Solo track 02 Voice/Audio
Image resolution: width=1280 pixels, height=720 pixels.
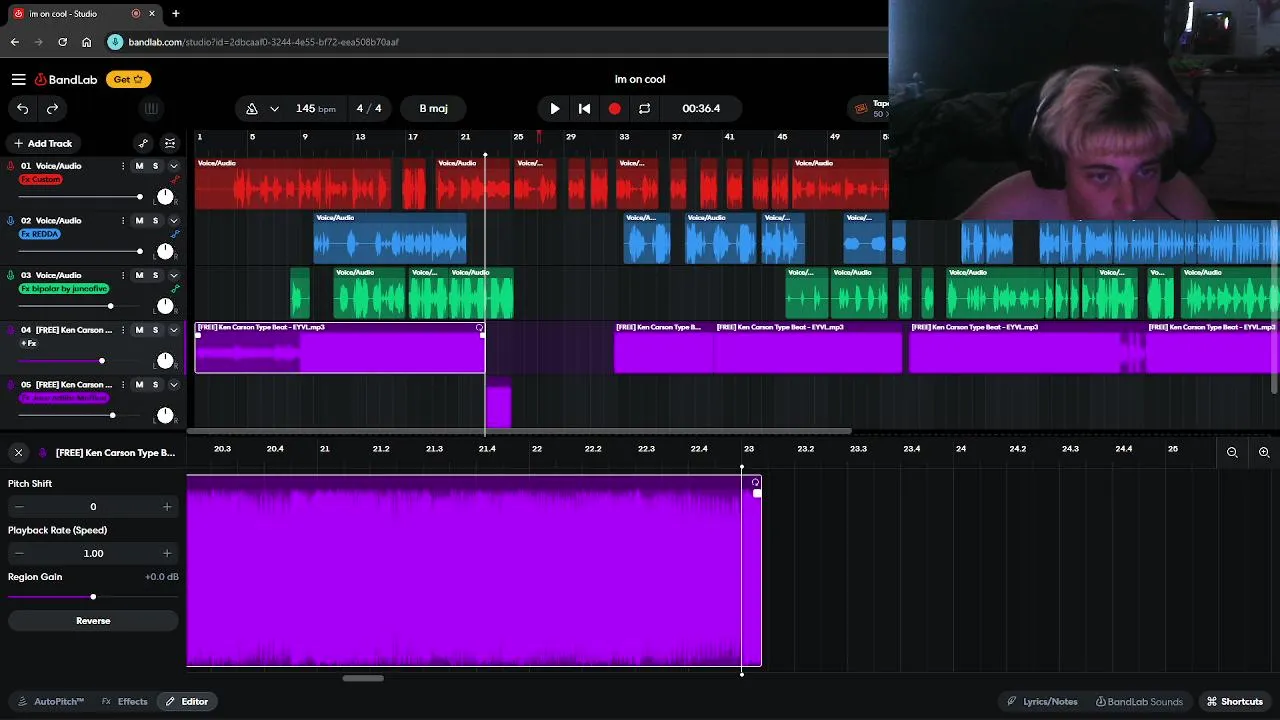pyautogui.click(x=155, y=221)
